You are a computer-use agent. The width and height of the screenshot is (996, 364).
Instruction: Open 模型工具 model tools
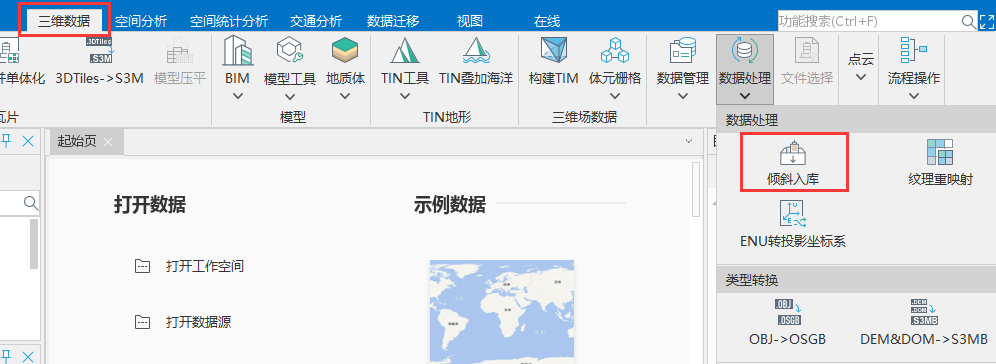coord(290,62)
